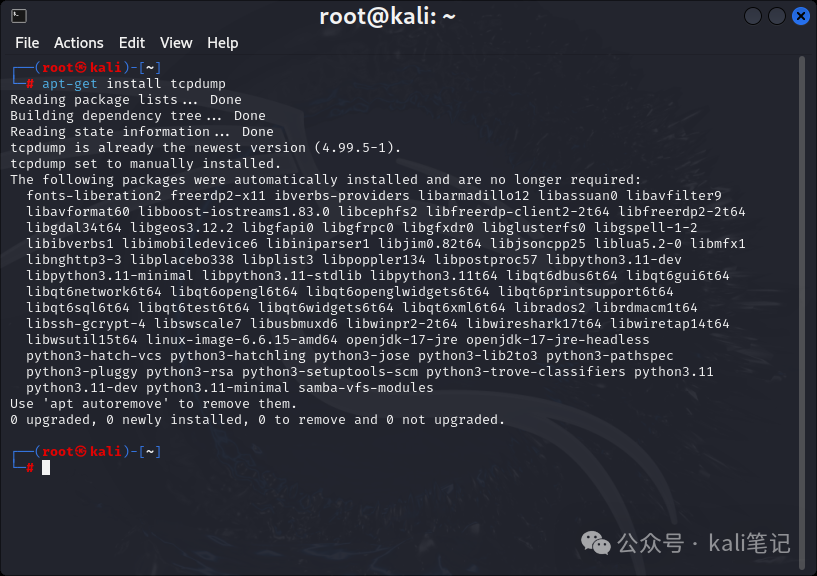Open the File menu
The height and width of the screenshot is (576, 817).
point(27,43)
